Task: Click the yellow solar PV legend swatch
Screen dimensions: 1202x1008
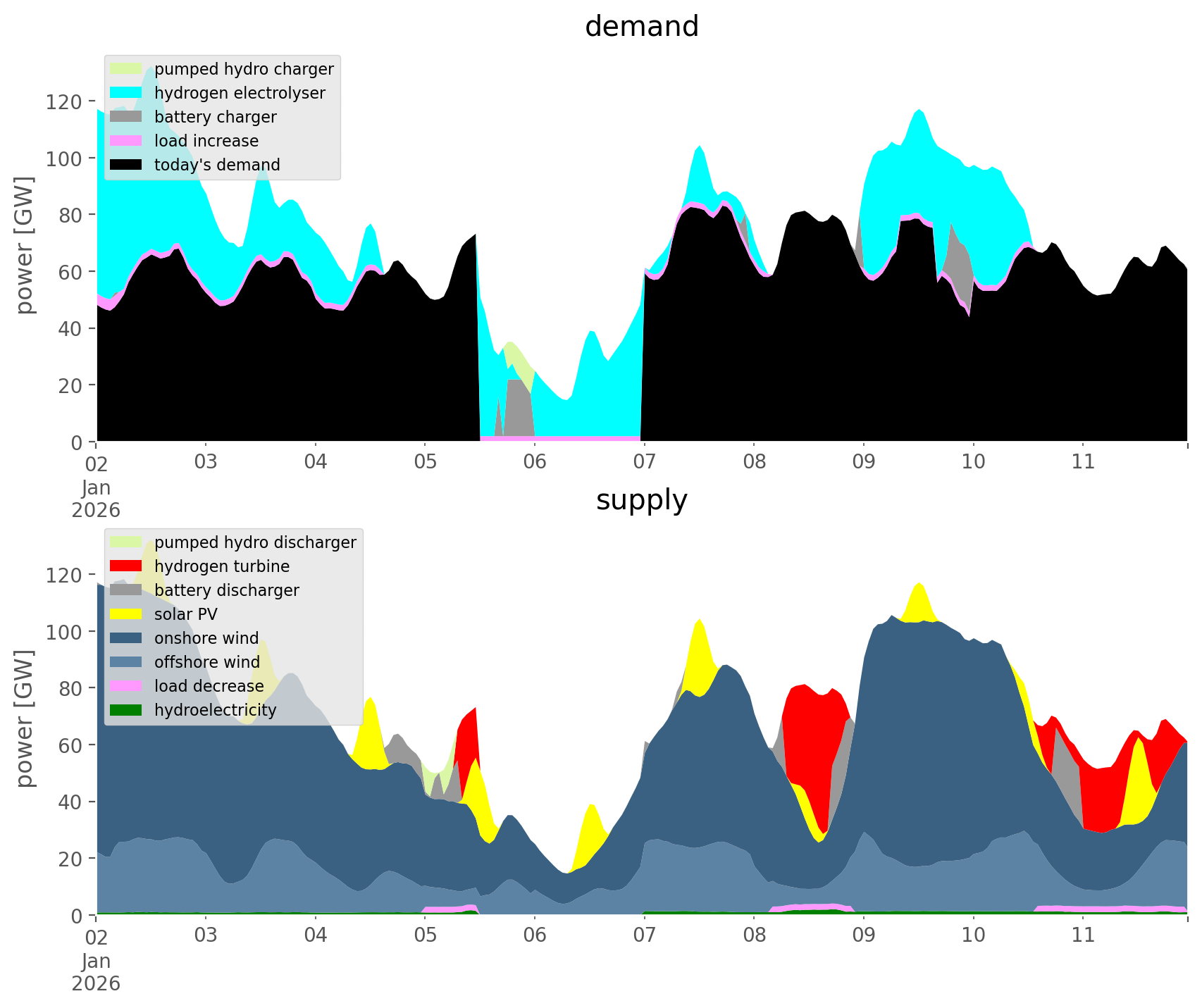Action: coord(127,614)
